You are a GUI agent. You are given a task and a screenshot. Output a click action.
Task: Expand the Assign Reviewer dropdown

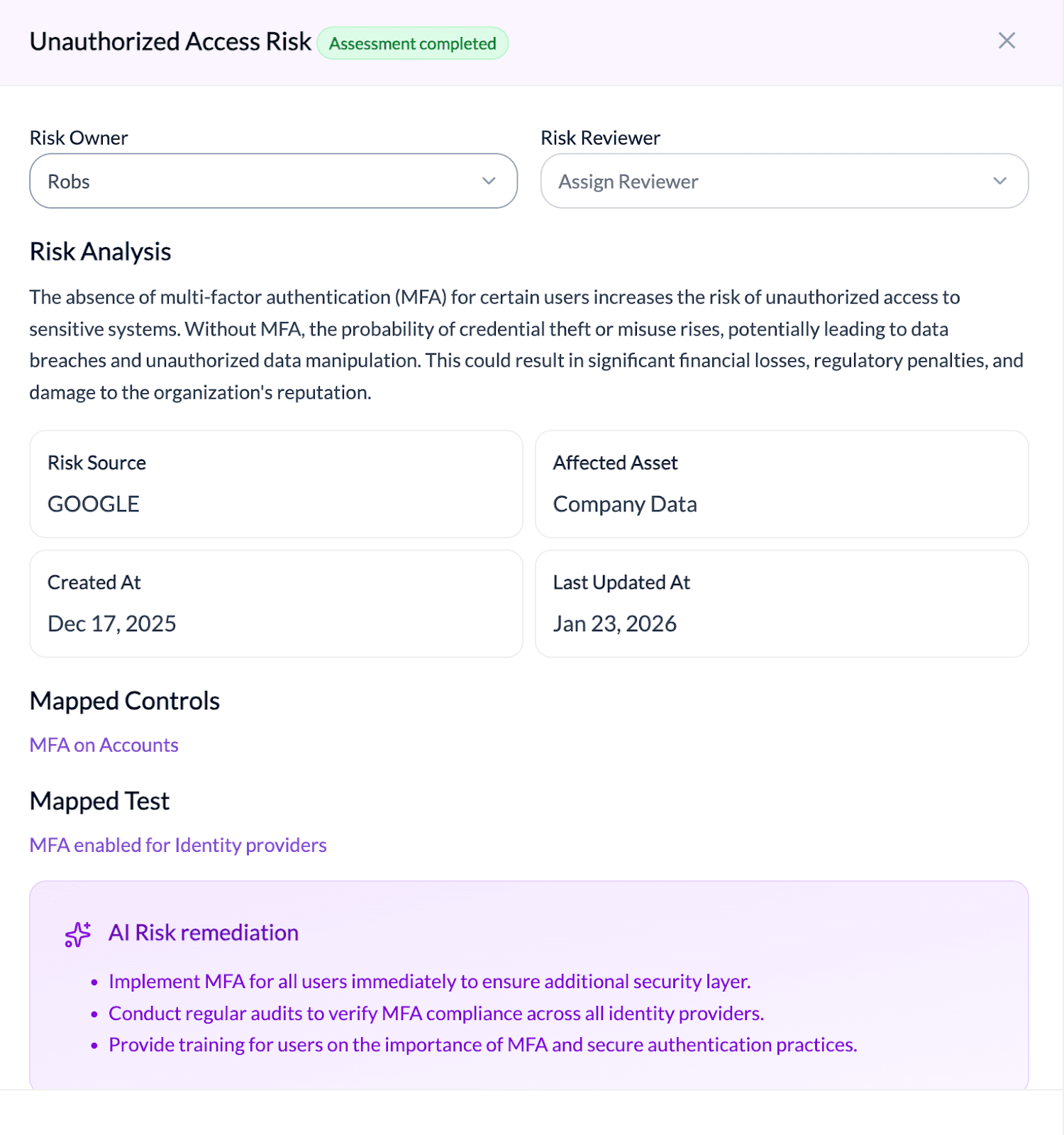(784, 181)
